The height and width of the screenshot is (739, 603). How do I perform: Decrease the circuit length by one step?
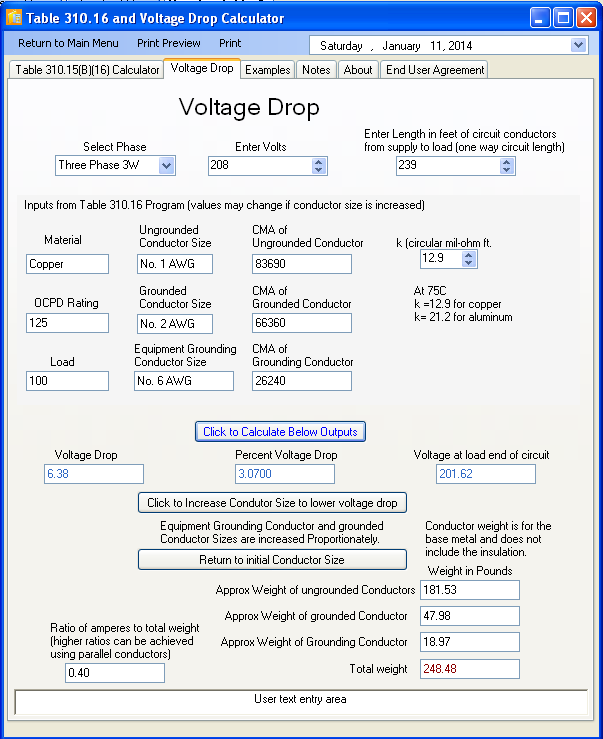(x=507, y=170)
